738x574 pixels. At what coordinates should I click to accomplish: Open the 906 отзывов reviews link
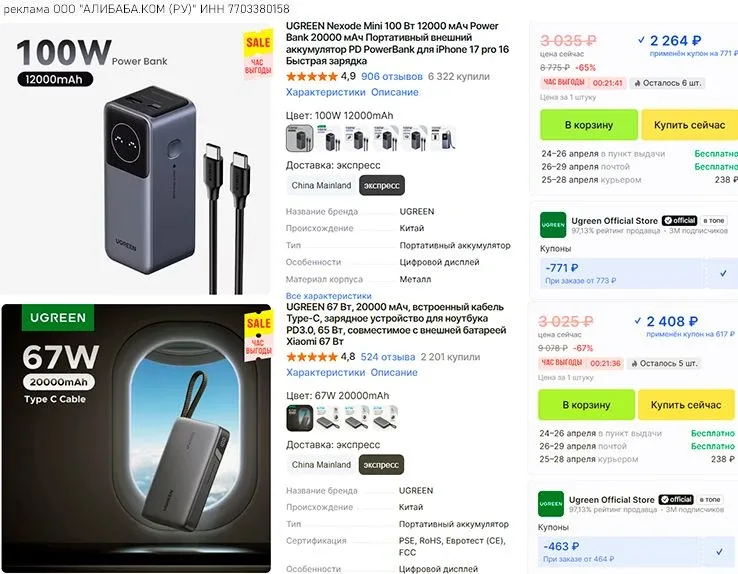tap(392, 76)
